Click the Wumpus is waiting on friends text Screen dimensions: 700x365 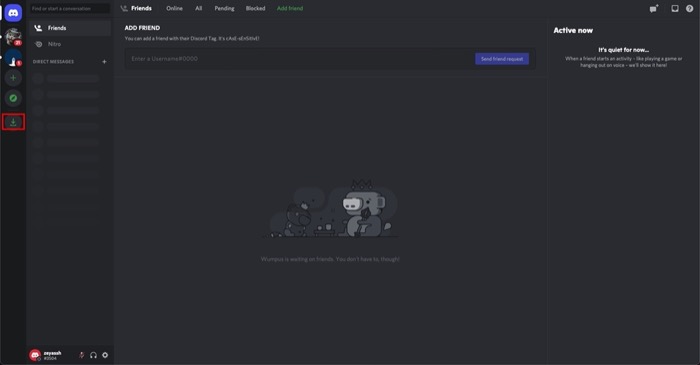(x=330, y=259)
